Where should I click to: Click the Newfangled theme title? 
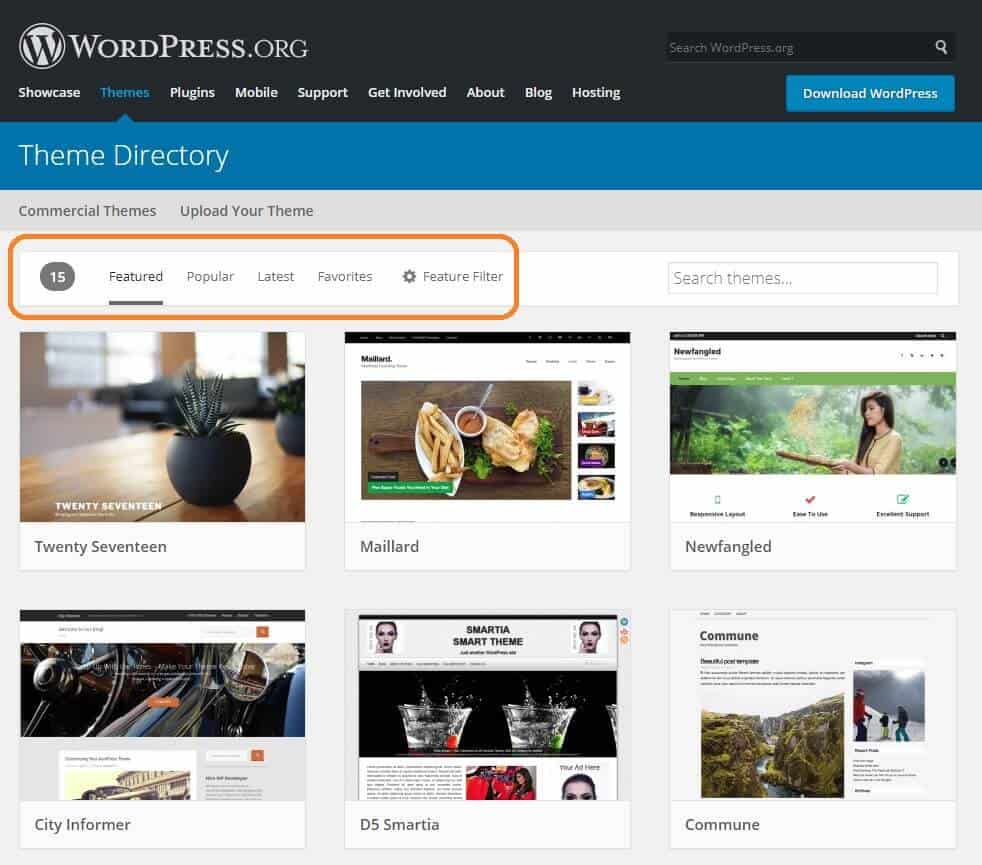[x=728, y=547]
